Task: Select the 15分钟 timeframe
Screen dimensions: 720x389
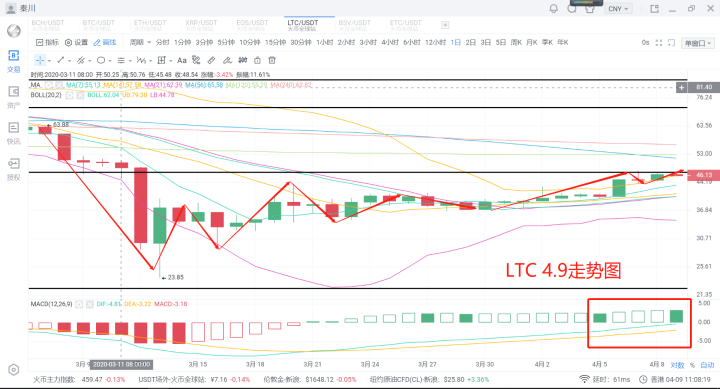Action: [x=275, y=42]
